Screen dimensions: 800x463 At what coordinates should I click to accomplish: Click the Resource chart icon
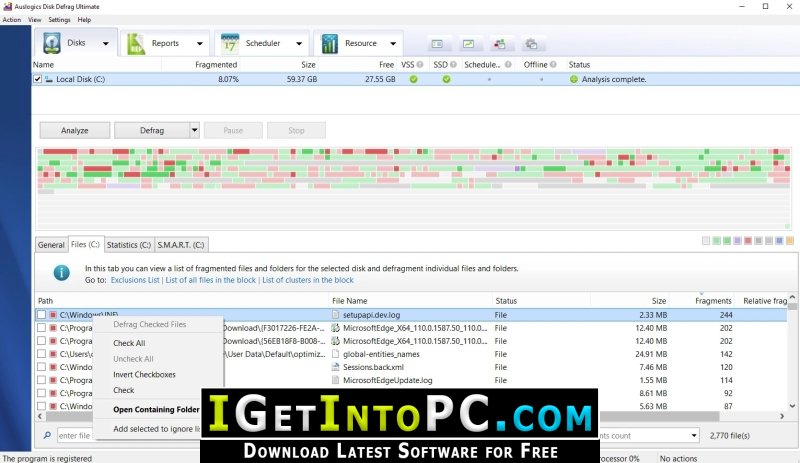330,44
